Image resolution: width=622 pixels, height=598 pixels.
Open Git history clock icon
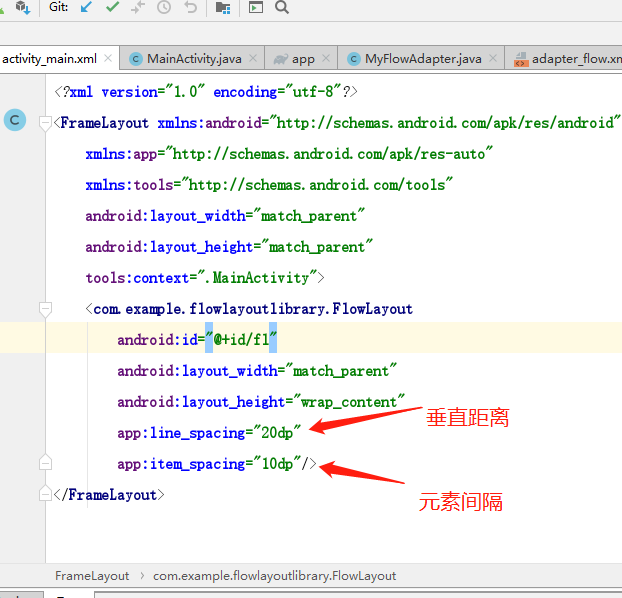(x=164, y=7)
